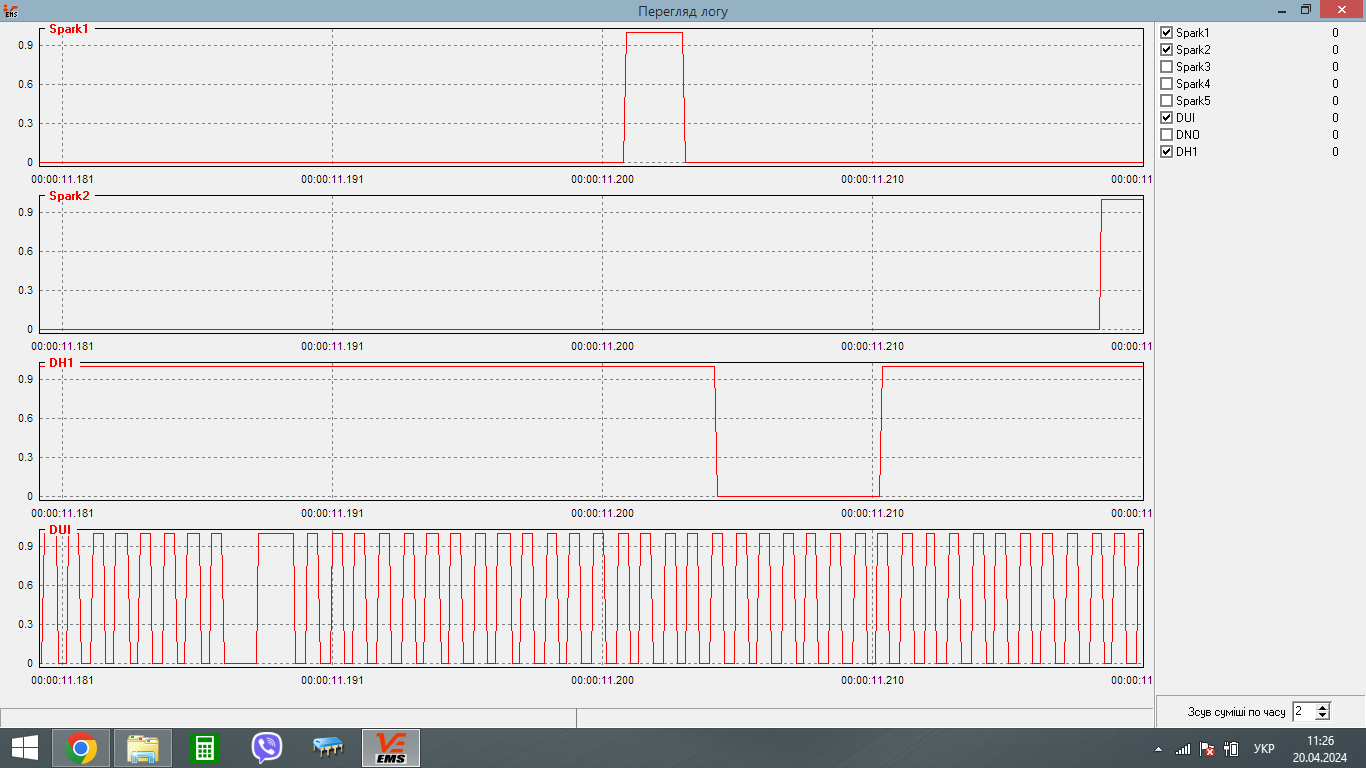The height and width of the screenshot is (768, 1366).
Task: Click the Action Center flag tray icon
Action: tap(1207, 749)
